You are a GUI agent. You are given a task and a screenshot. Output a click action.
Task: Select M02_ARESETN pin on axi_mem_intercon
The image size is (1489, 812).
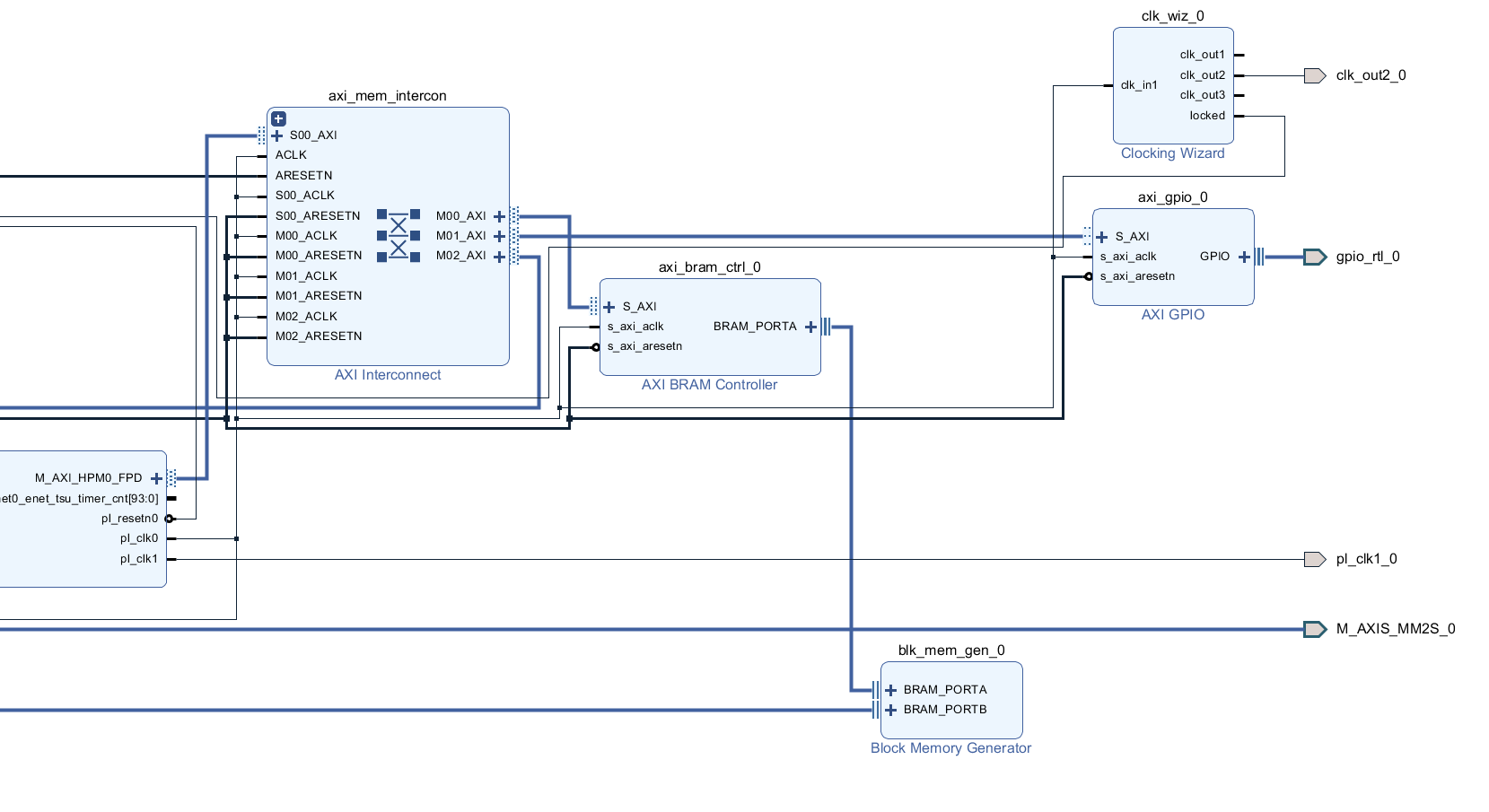[319, 336]
